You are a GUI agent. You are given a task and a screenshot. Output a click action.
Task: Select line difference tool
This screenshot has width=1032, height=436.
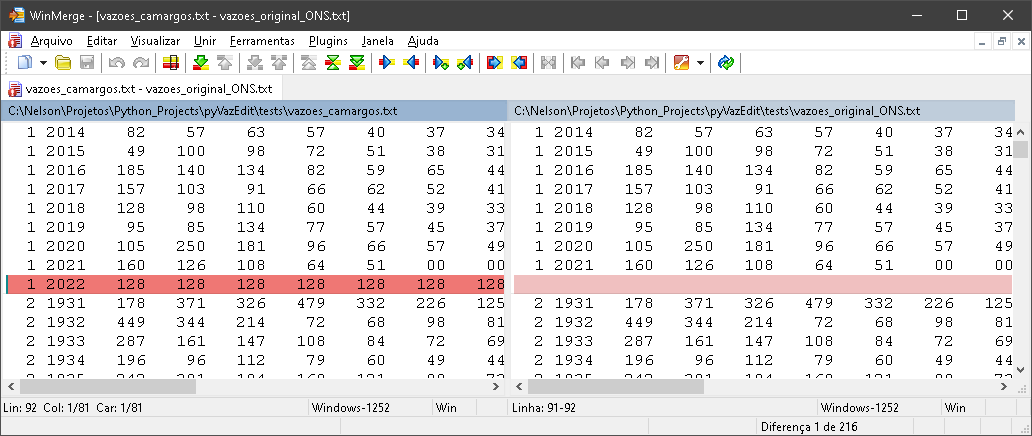click(x=170, y=63)
